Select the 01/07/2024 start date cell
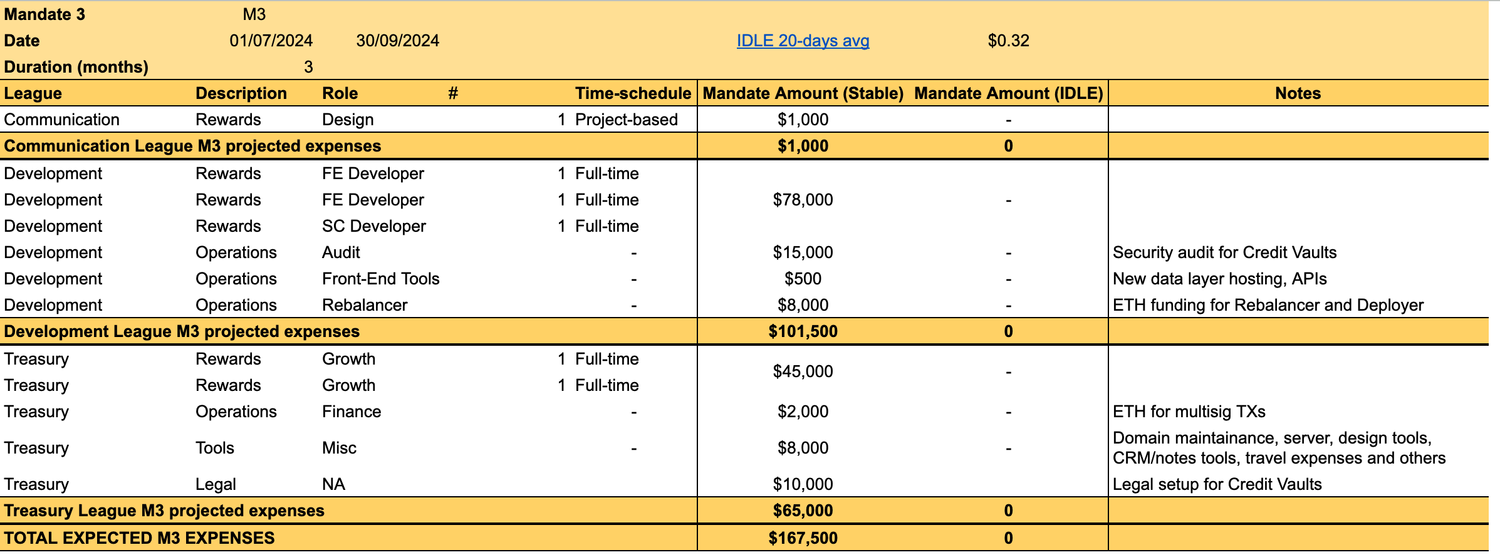1500x555 pixels. (271, 41)
